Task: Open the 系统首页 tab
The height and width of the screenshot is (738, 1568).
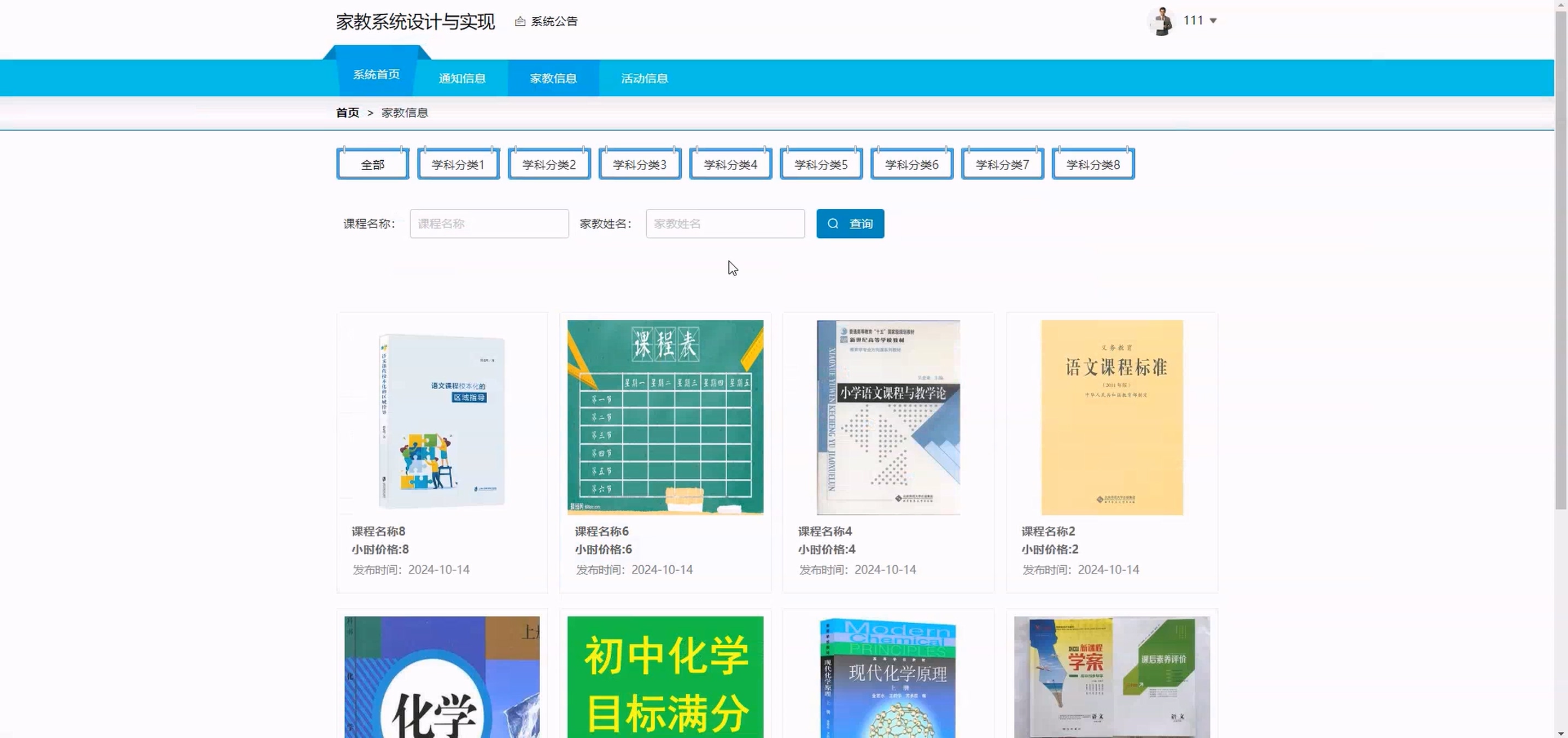Action: 376,75
